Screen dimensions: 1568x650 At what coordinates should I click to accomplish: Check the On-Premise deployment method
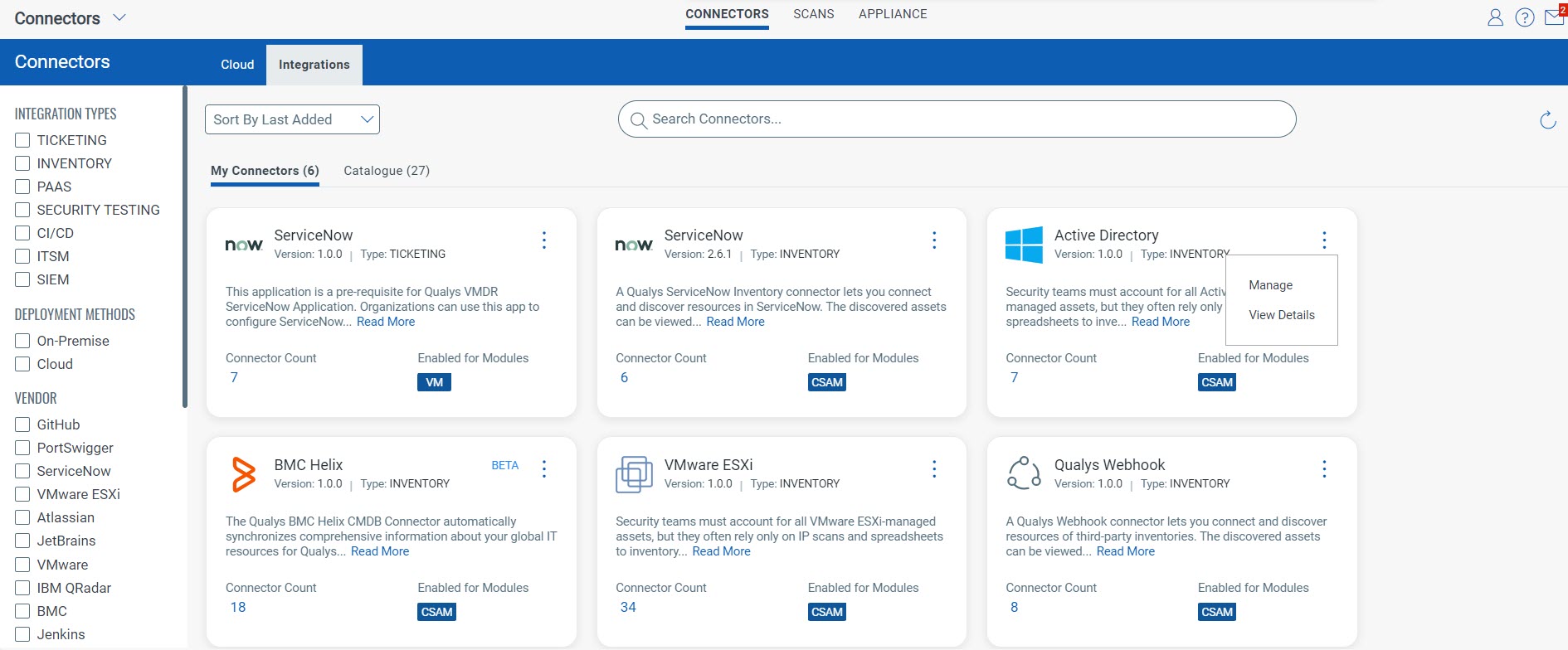pos(23,341)
